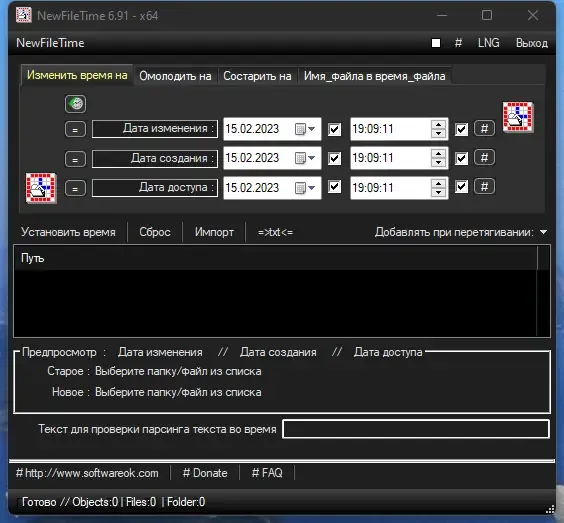Click the app icon in the title bar
The height and width of the screenshot is (523, 564).
24,15
